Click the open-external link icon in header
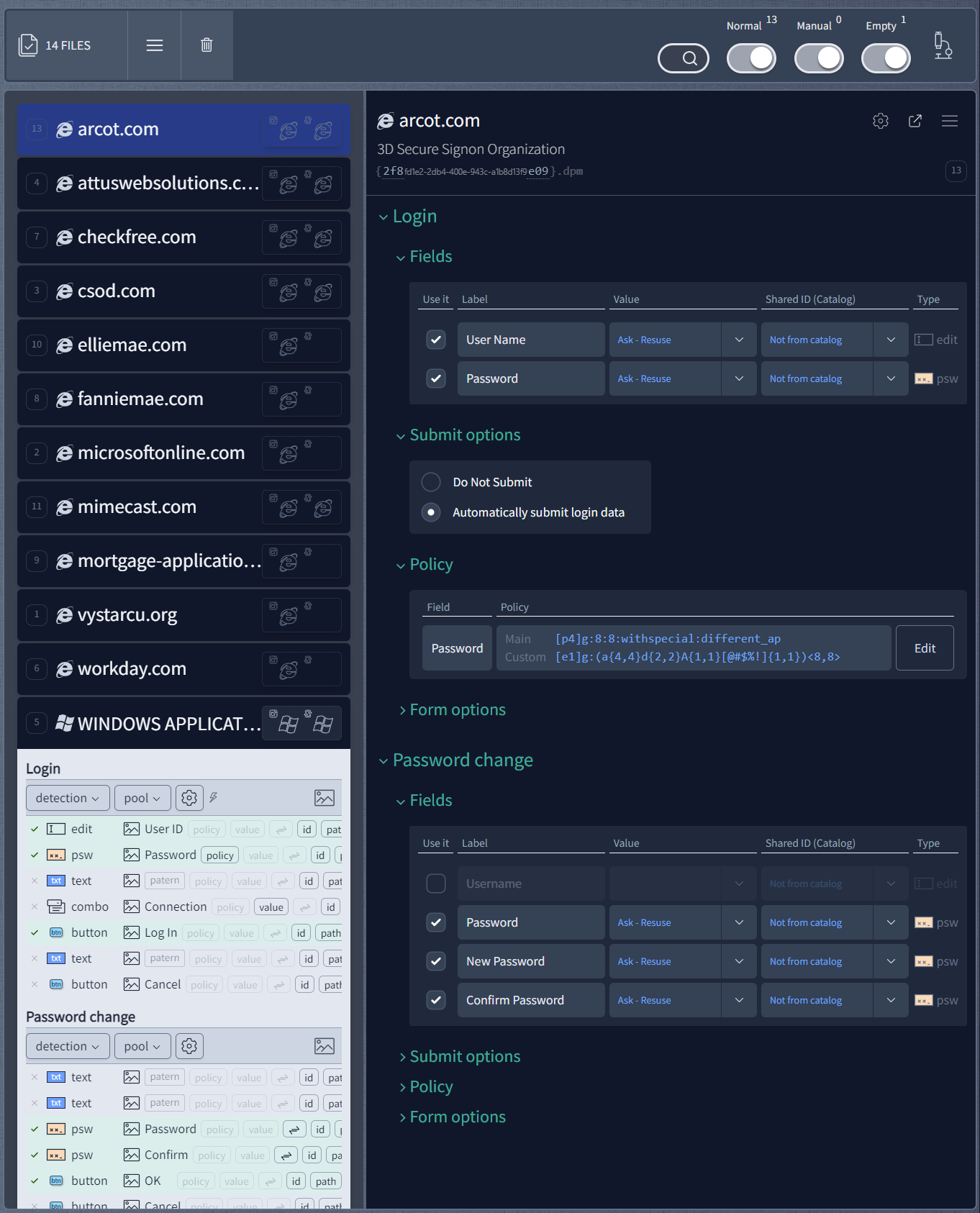The image size is (980, 1213). point(915,121)
